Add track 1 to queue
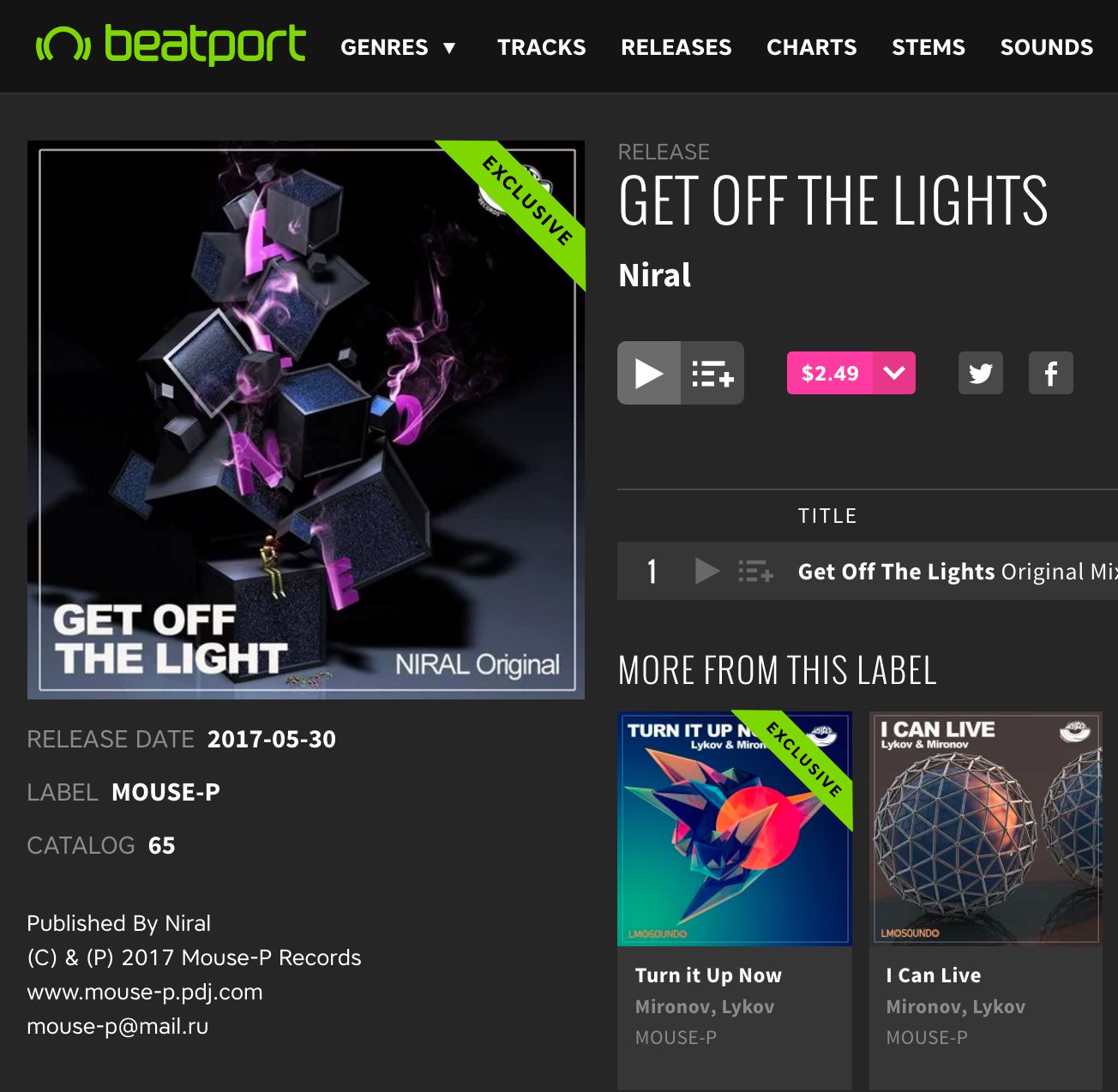Screen dimensions: 1118x1092 [755, 570]
